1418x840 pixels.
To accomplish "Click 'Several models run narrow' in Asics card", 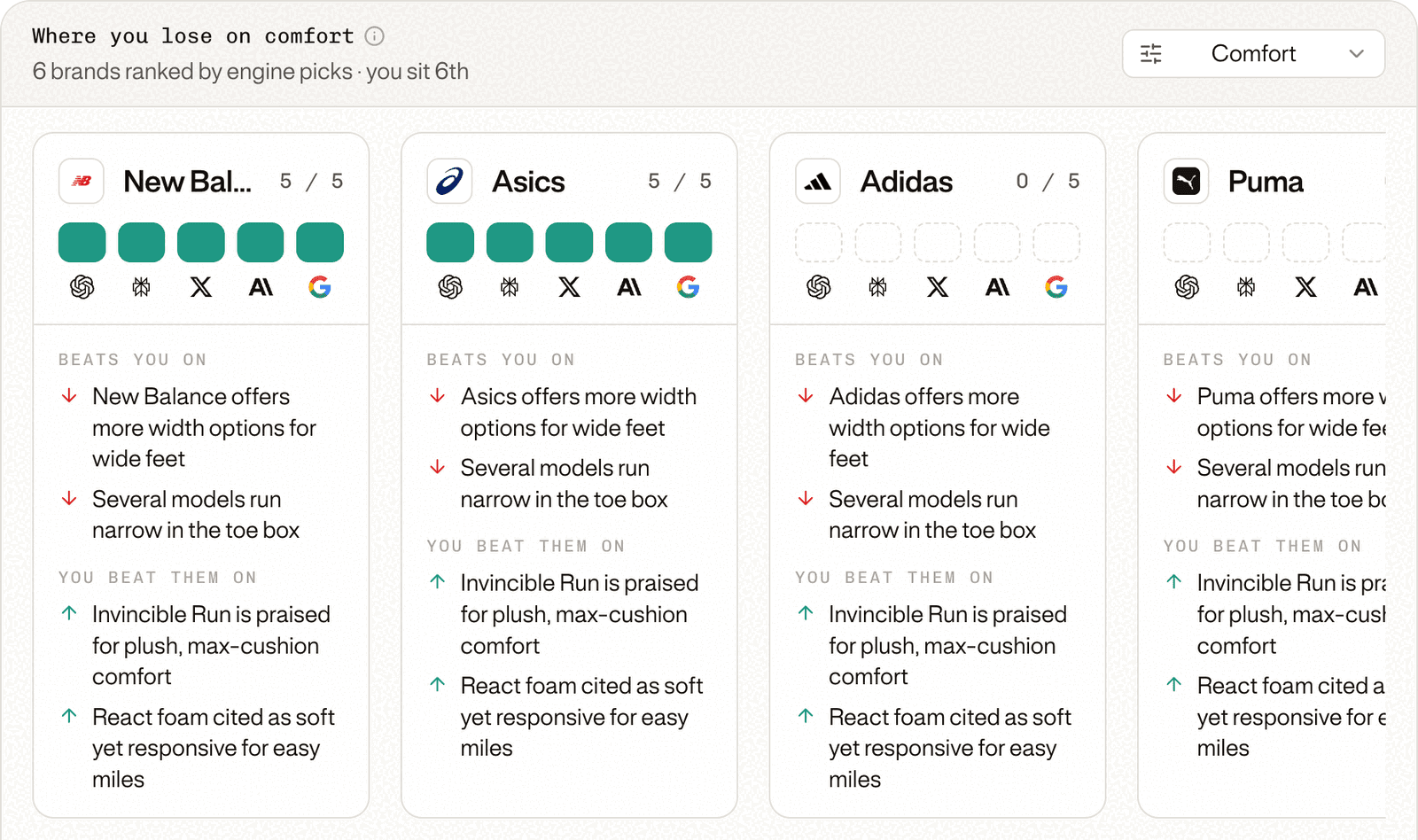I will (x=564, y=484).
